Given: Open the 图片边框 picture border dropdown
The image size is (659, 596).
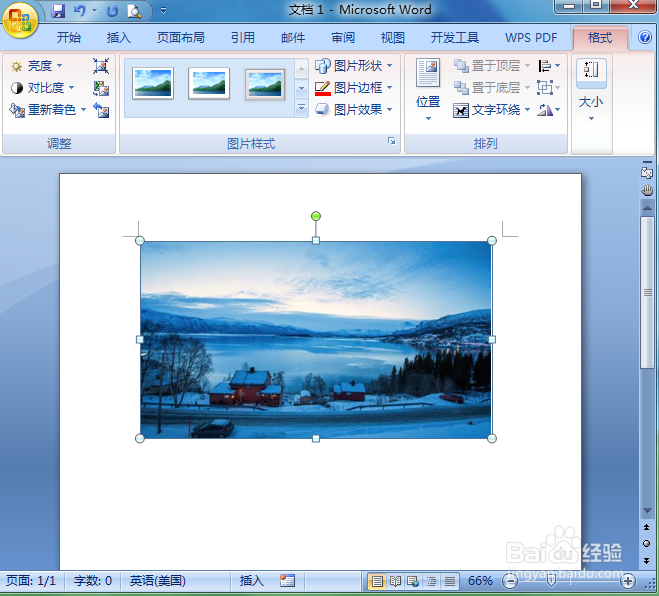Looking at the screenshot, I should coord(353,88).
